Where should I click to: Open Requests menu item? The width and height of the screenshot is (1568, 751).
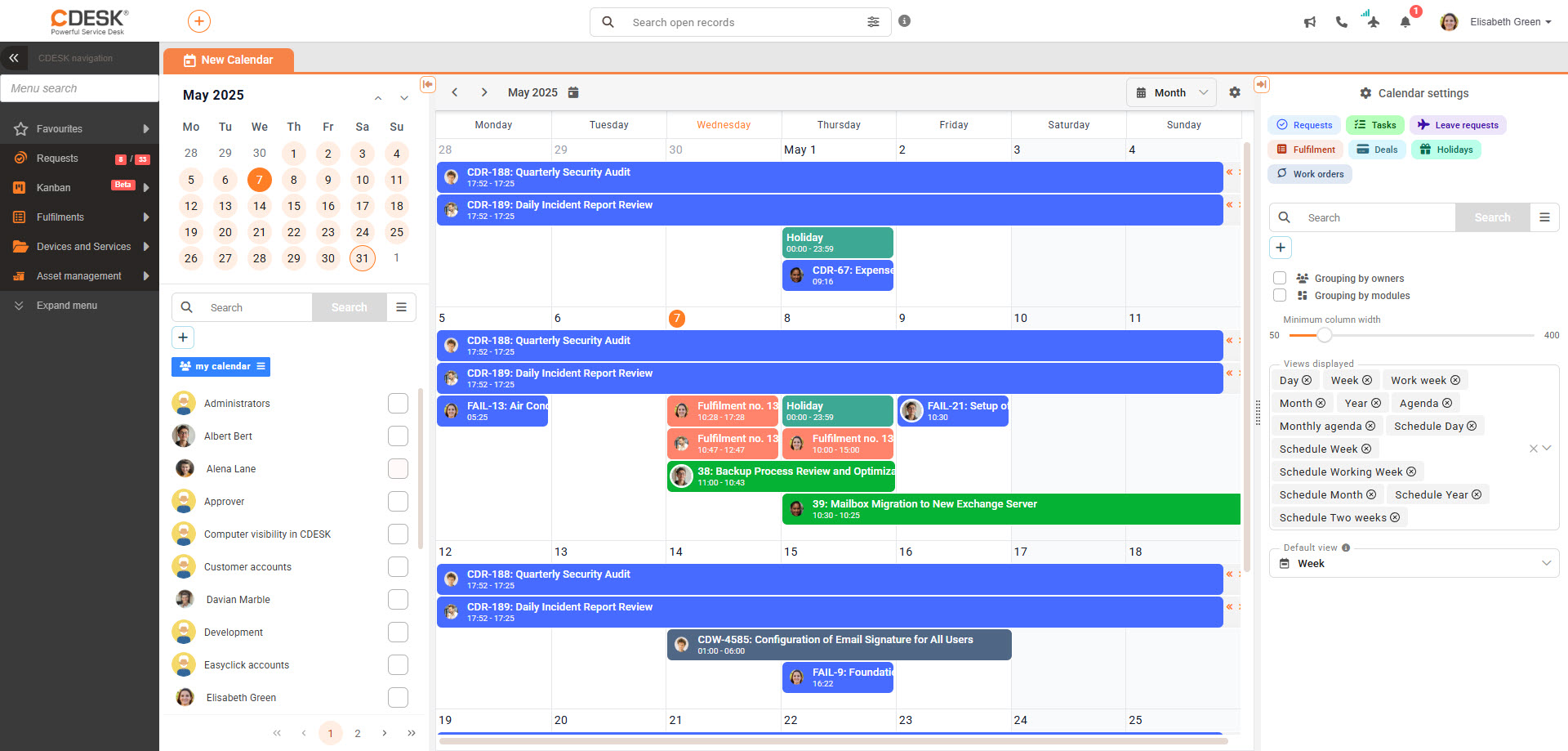tap(79, 159)
